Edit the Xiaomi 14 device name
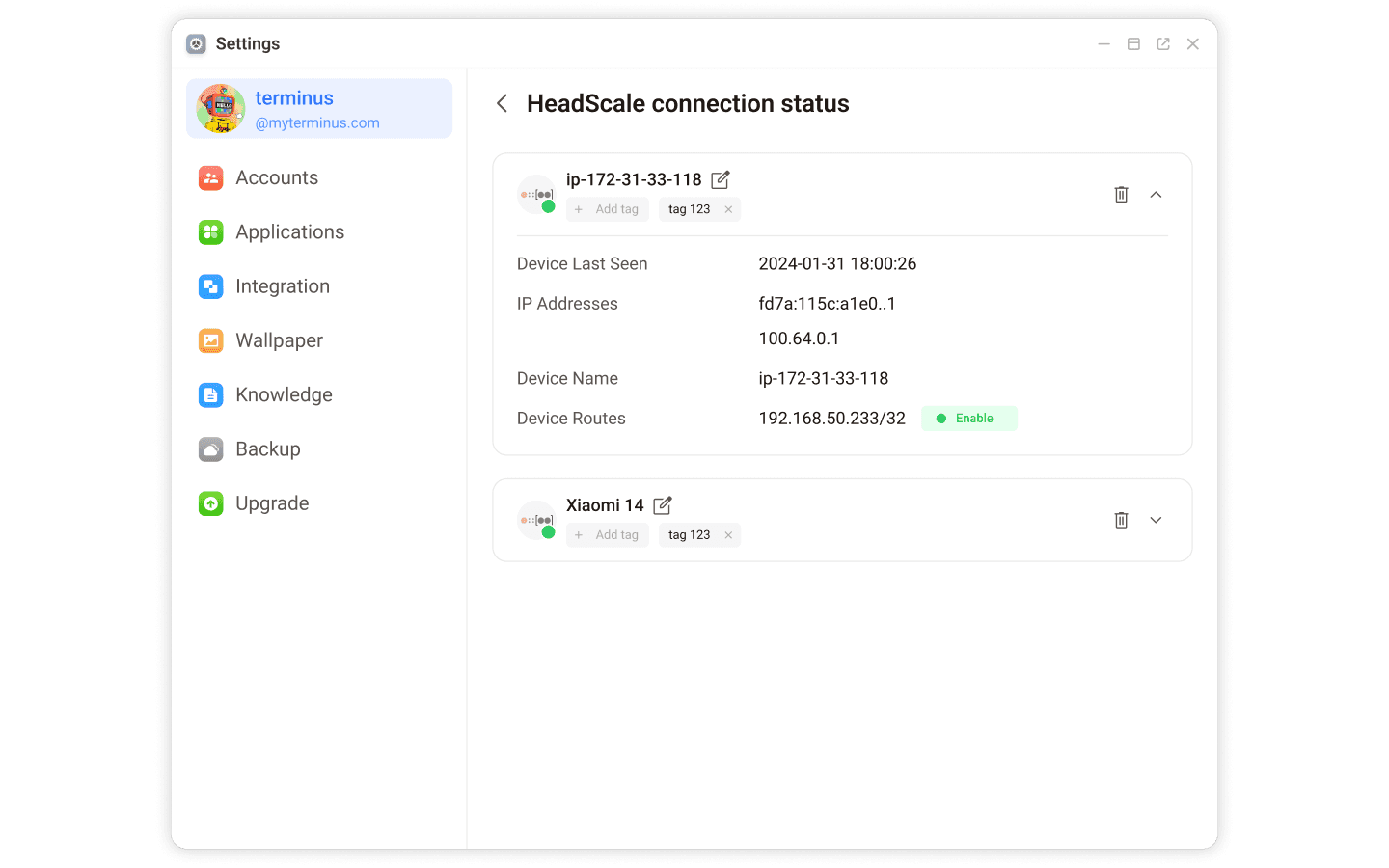1389x868 pixels. pyautogui.click(x=663, y=505)
